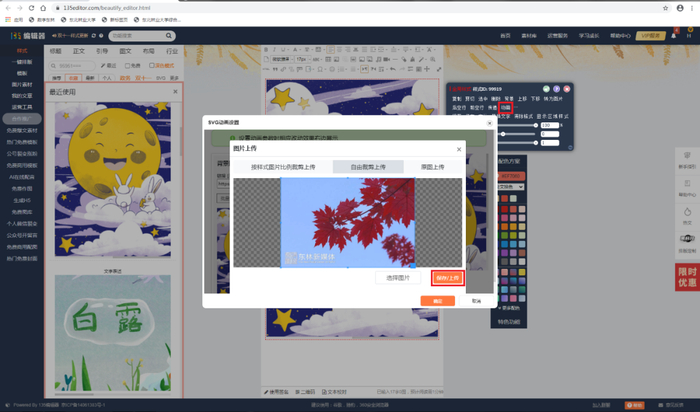The image size is (700, 412).
Task: Click the emoji smiley icon in toolbar
Action: (x=332, y=69)
